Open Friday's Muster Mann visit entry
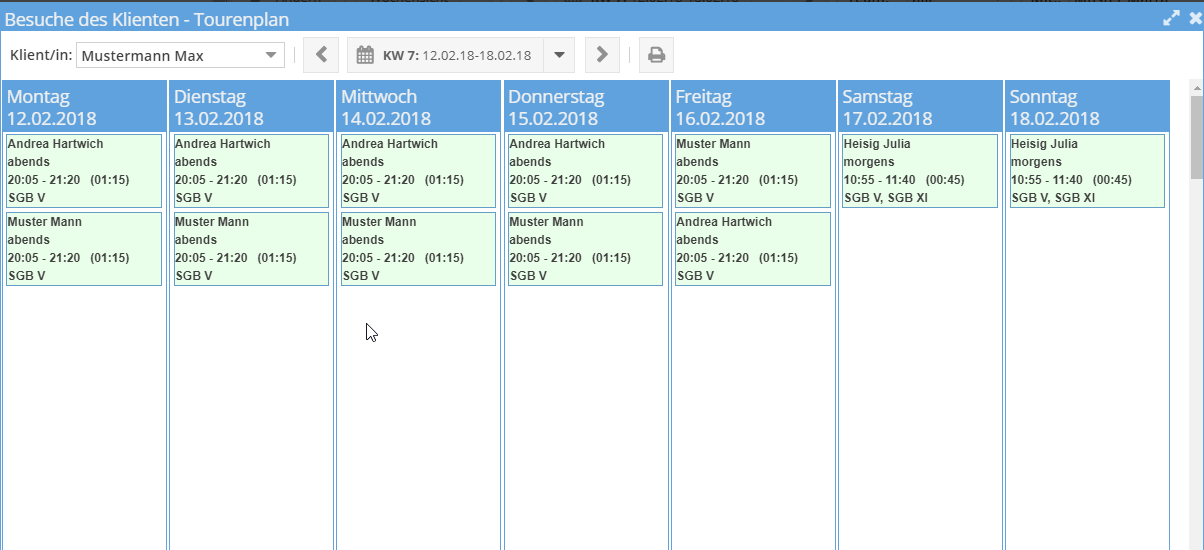This screenshot has width=1204, height=550. (x=752, y=171)
